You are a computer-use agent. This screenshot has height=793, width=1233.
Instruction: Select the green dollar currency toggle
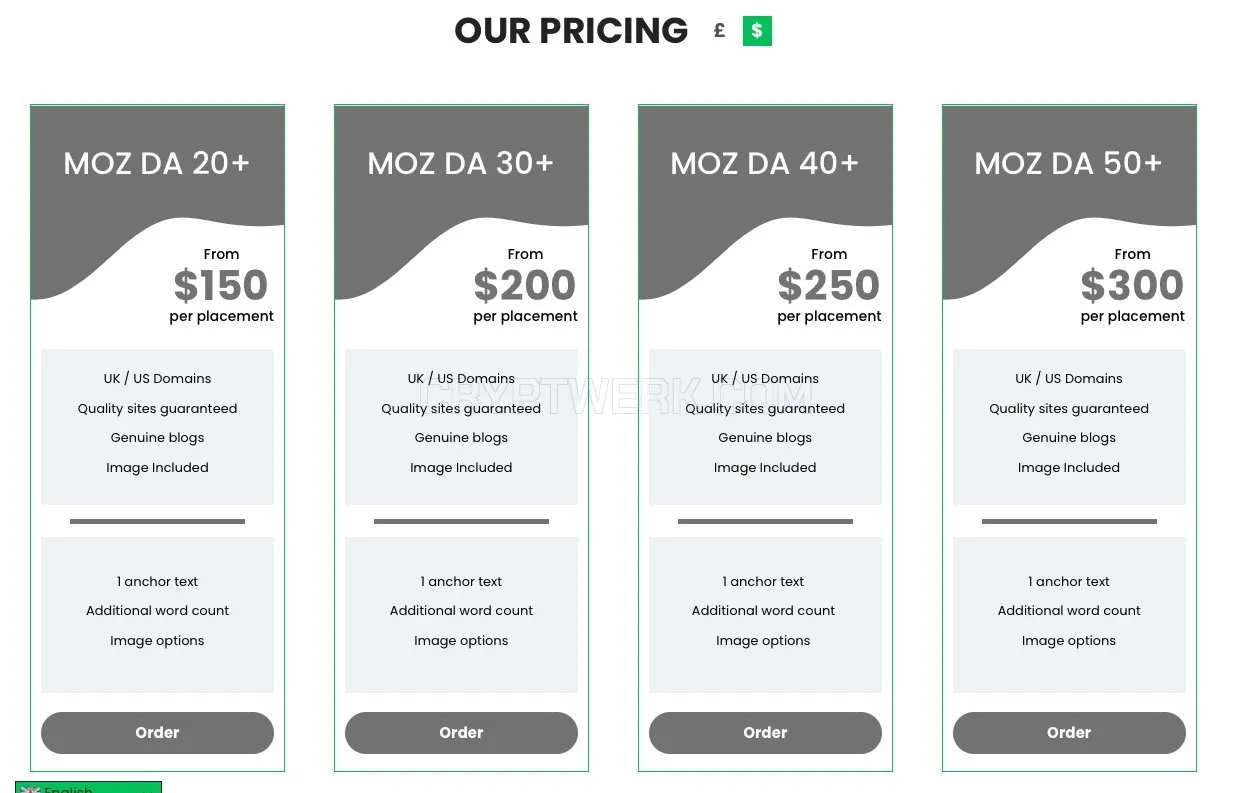click(757, 31)
